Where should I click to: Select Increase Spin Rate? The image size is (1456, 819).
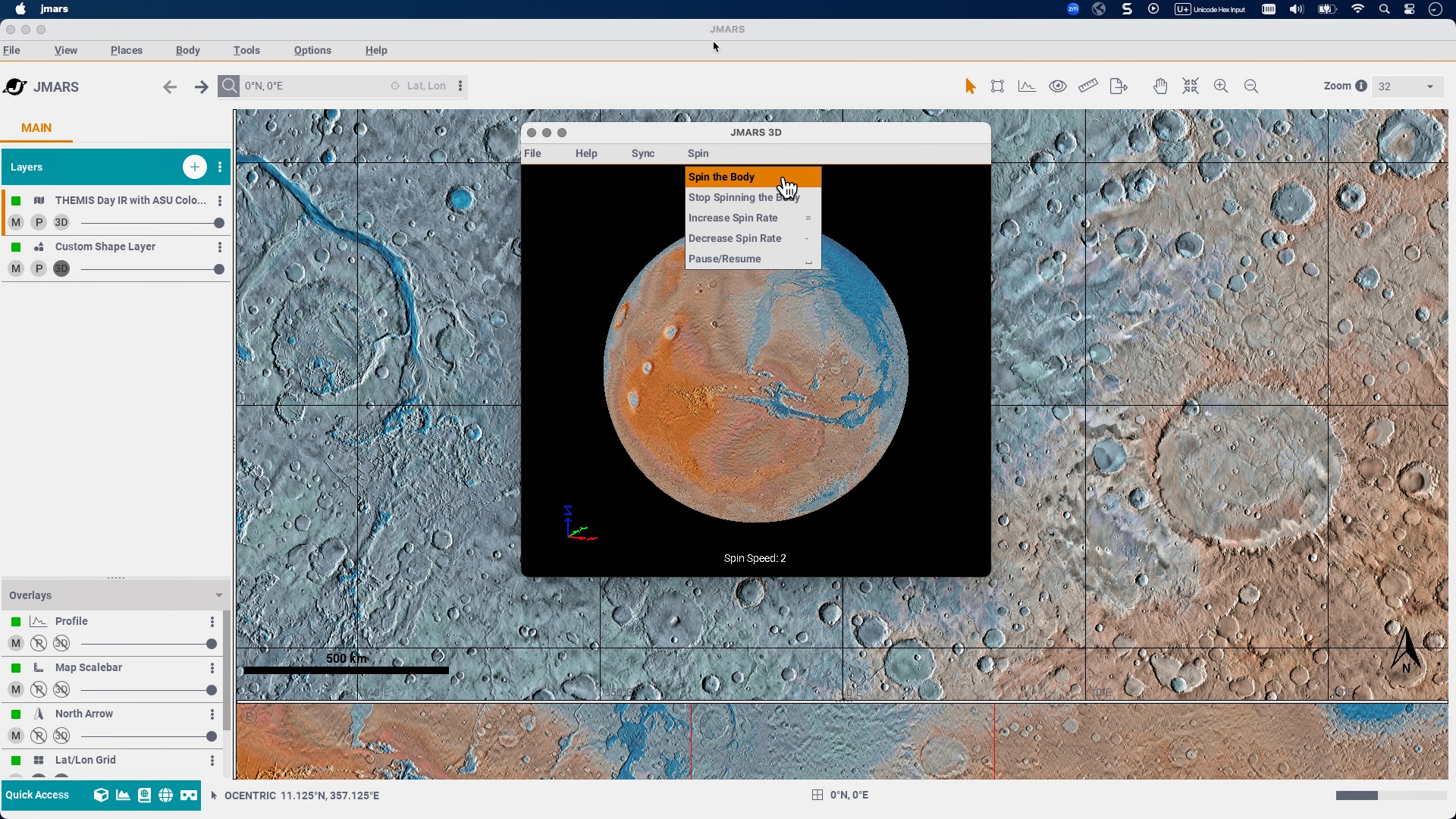[x=753, y=218]
